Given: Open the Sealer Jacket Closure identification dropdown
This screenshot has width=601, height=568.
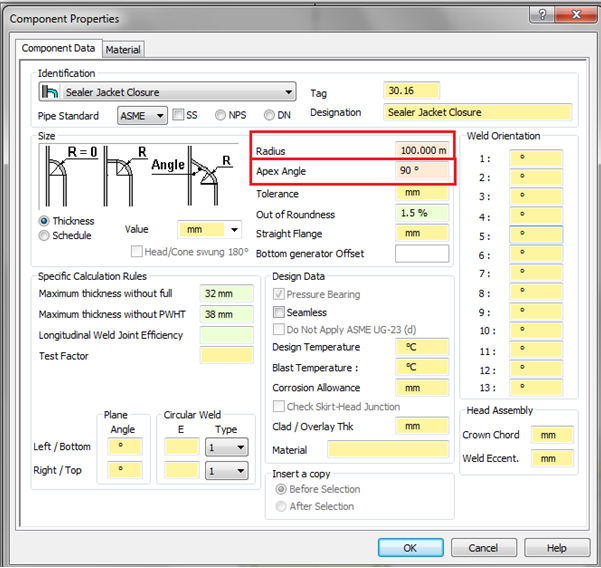Looking at the screenshot, I should click(x=288, y=92).
